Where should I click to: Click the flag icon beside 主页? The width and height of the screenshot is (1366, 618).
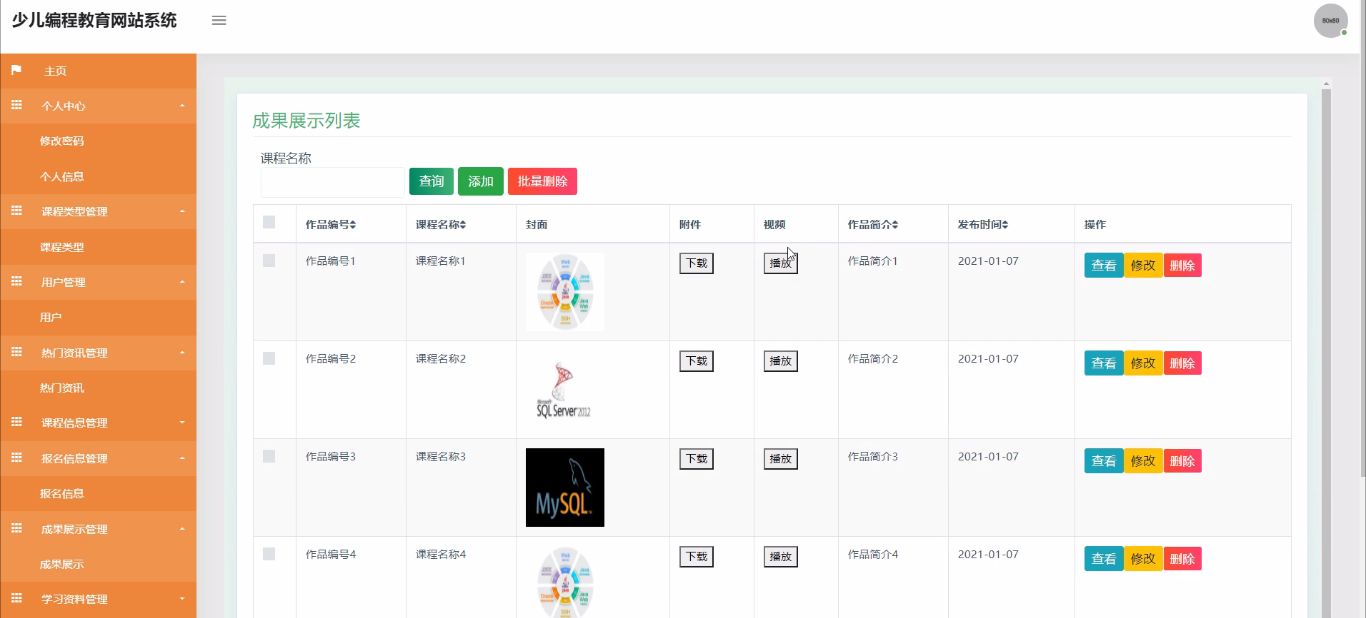[x=16, y=70]
